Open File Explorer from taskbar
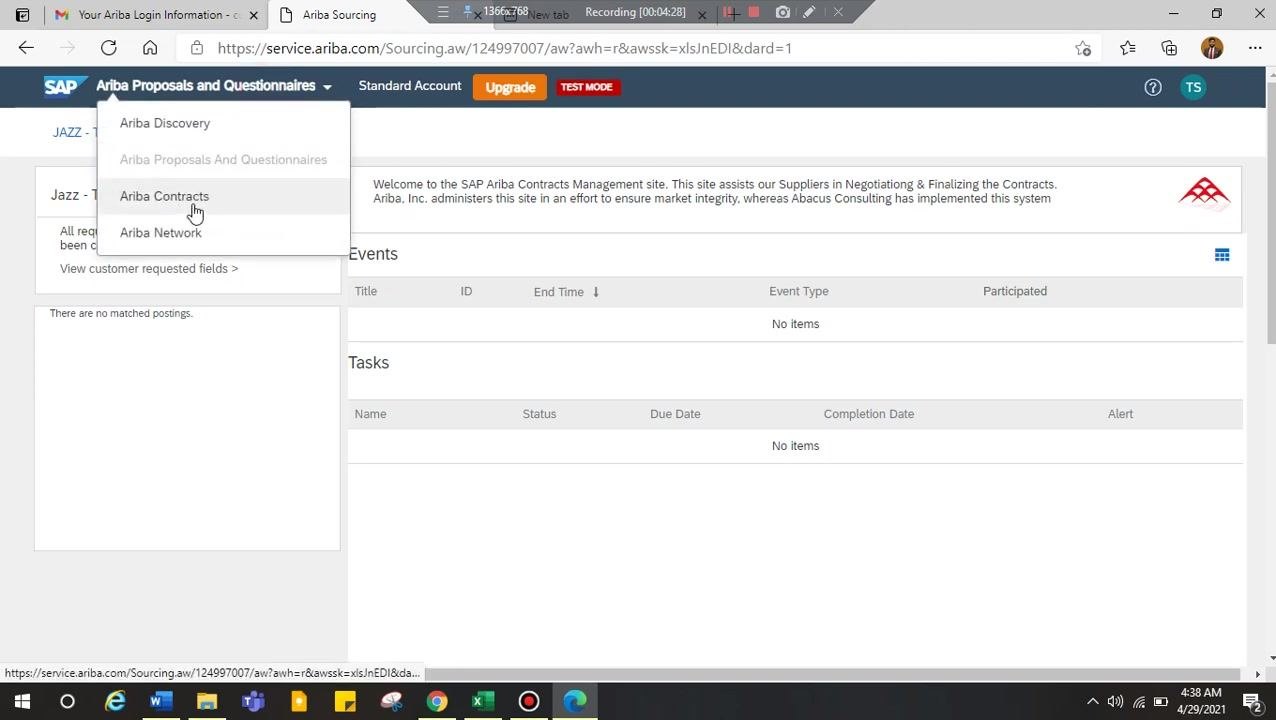 click(x=207, y=701)
